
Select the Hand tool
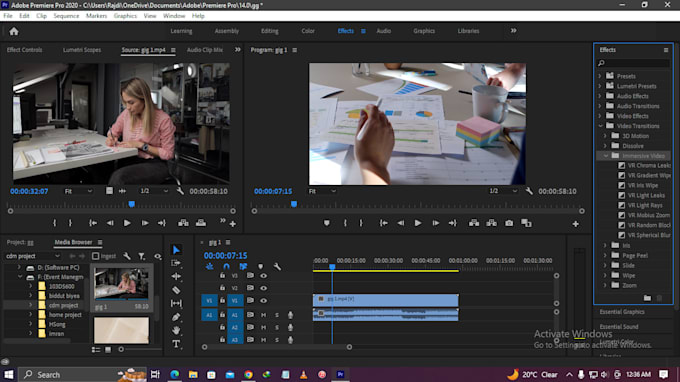pos(176,330)
